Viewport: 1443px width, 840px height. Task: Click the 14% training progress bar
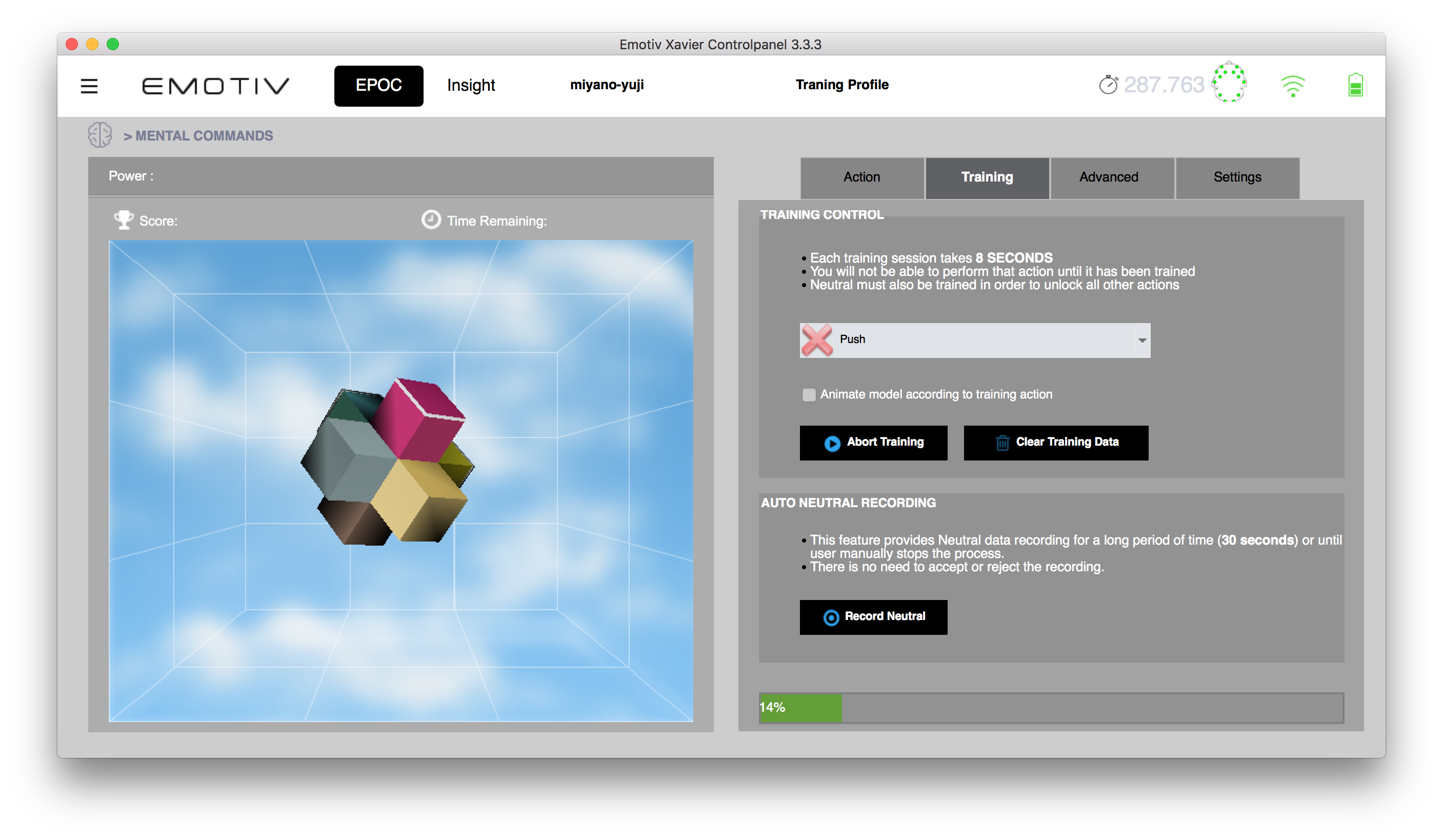1051,708
